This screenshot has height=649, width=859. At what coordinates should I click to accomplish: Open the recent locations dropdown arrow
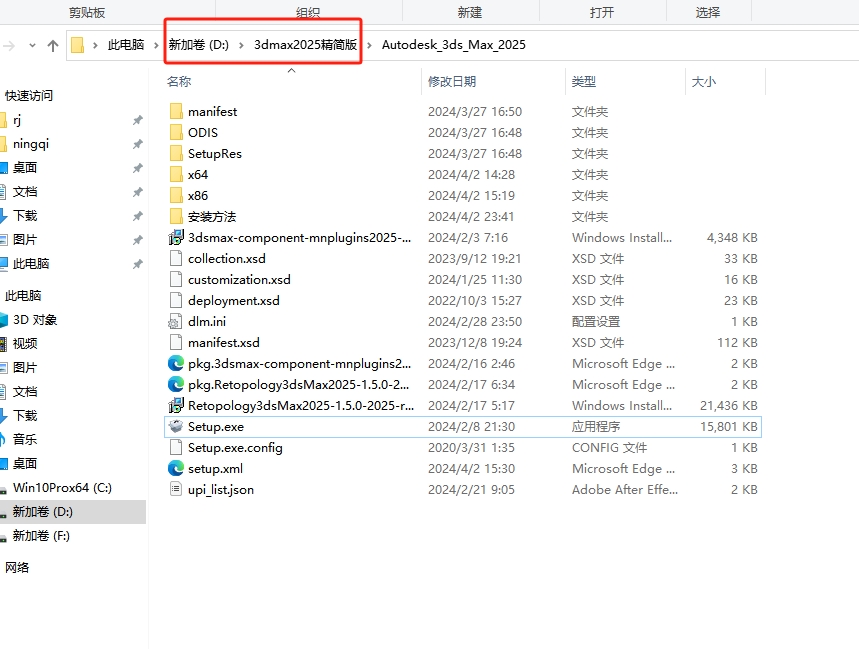(32, 45)
